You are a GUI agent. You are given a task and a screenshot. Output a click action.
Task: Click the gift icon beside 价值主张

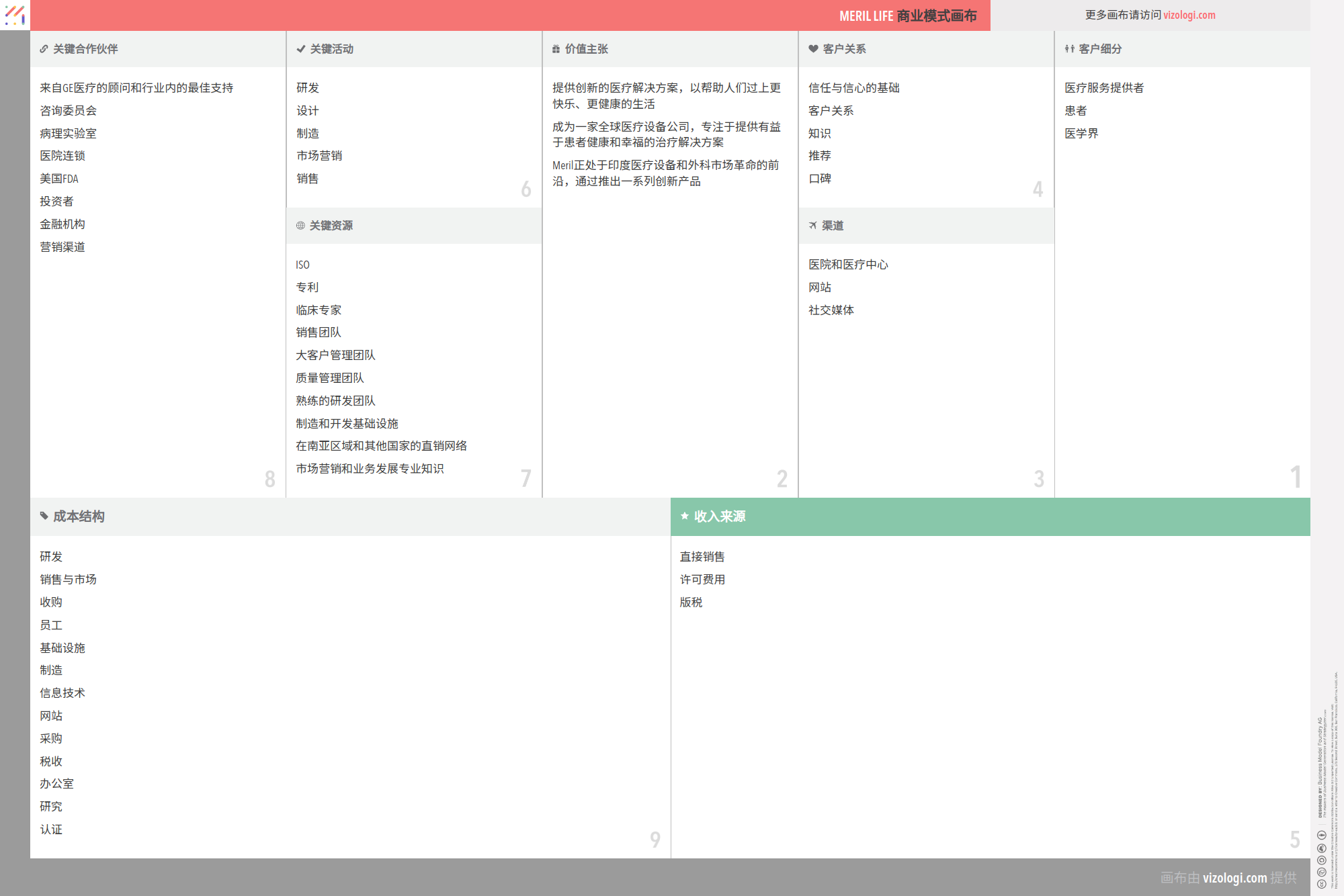tap(556, 49)
